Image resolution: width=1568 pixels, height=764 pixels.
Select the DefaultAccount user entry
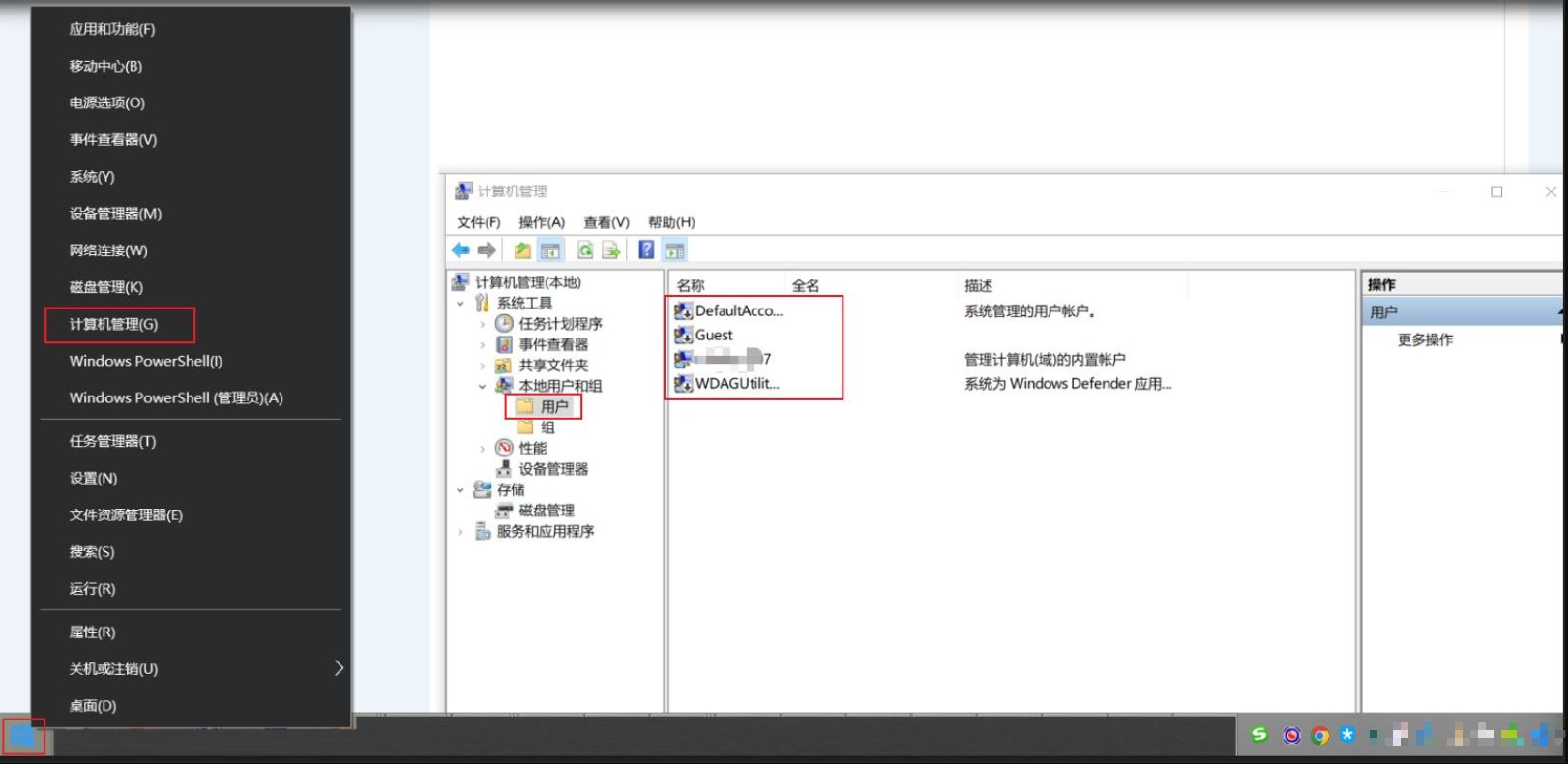click(x=738, y=311)
